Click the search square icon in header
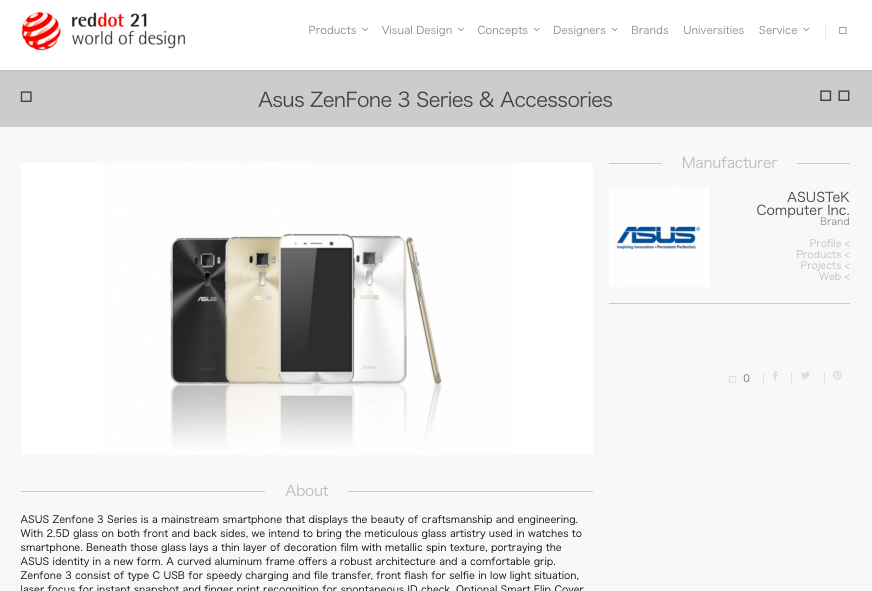 tap(843, 31)
